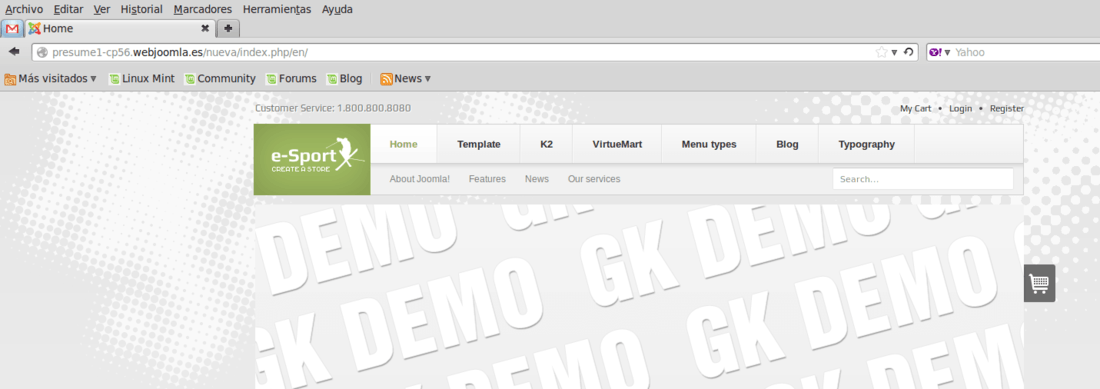Viewport: 1100px width, 389px height.
Task: Open the K2 menu item
Action: (x=546, y=144)
